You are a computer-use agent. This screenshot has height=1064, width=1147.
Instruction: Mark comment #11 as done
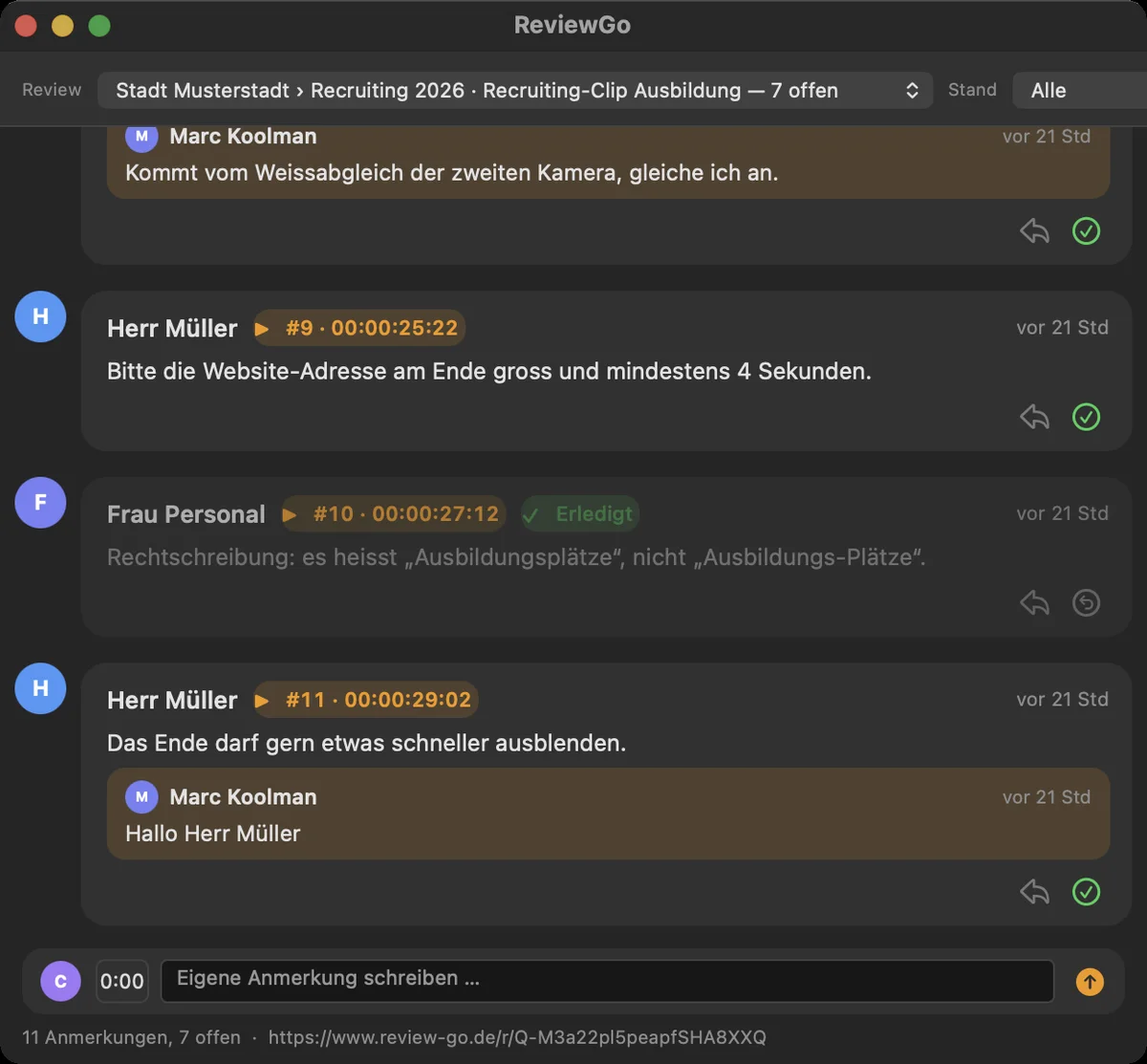point(1086,892)
